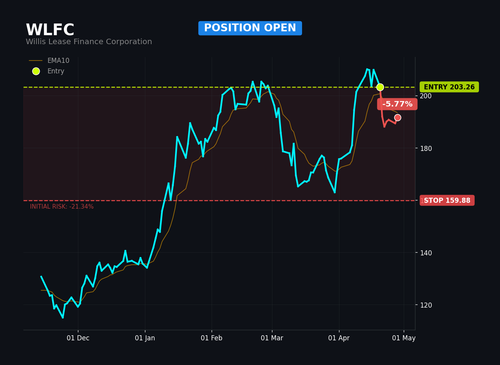Click the ENTRY 203.26 price label
Screen dimensions: 500x365
click(x=449, y=87)
